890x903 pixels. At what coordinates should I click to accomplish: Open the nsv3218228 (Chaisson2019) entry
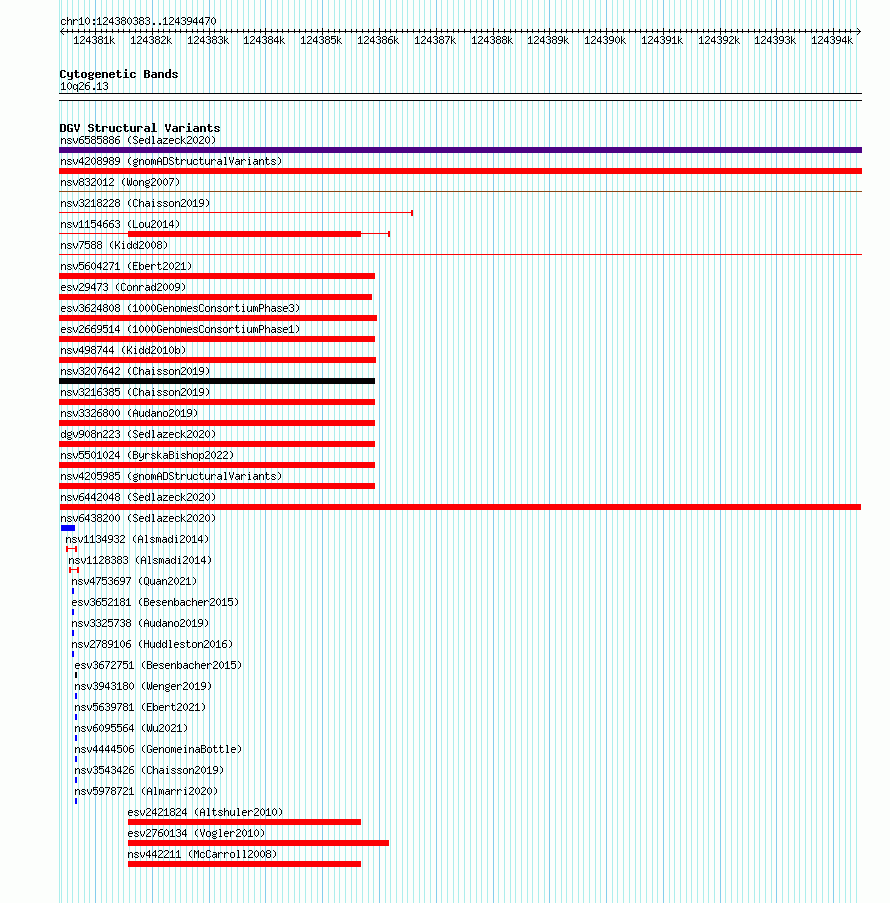point(135,203)
